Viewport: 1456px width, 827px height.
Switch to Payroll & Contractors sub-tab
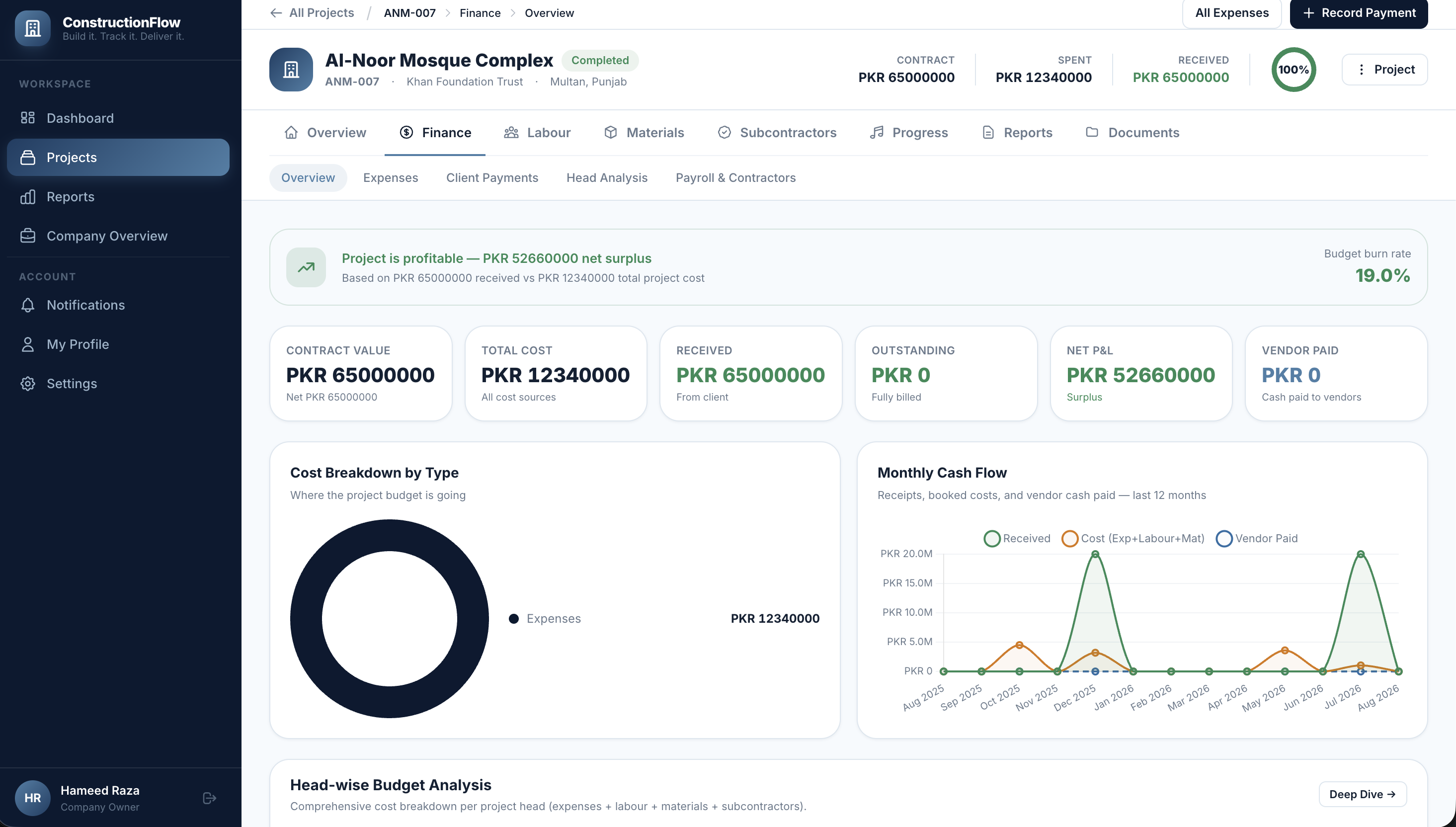pos(736,178)
